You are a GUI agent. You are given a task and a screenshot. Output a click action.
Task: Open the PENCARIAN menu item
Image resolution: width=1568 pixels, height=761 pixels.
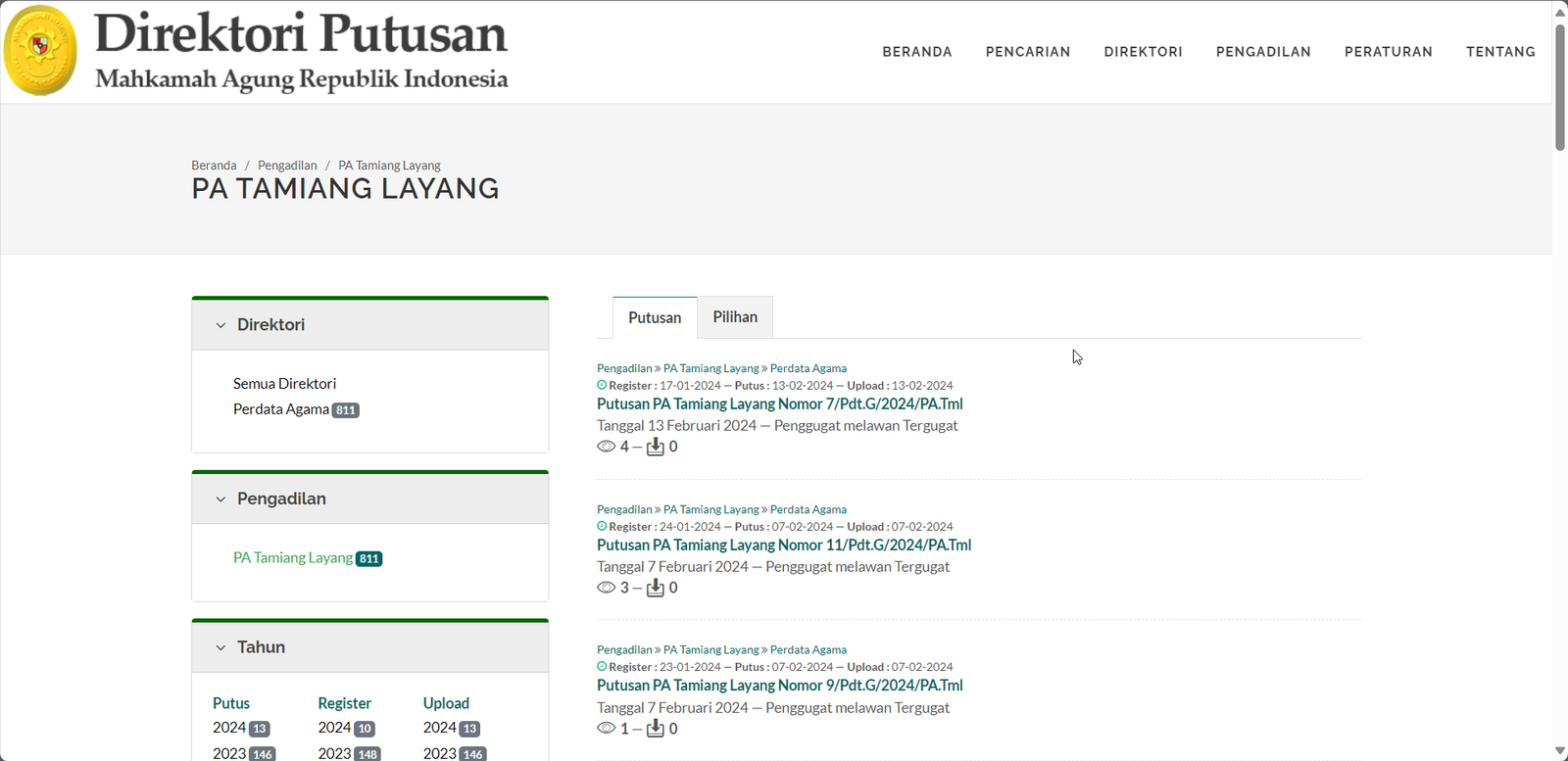pyautogui.click(x=1027, y=52)
